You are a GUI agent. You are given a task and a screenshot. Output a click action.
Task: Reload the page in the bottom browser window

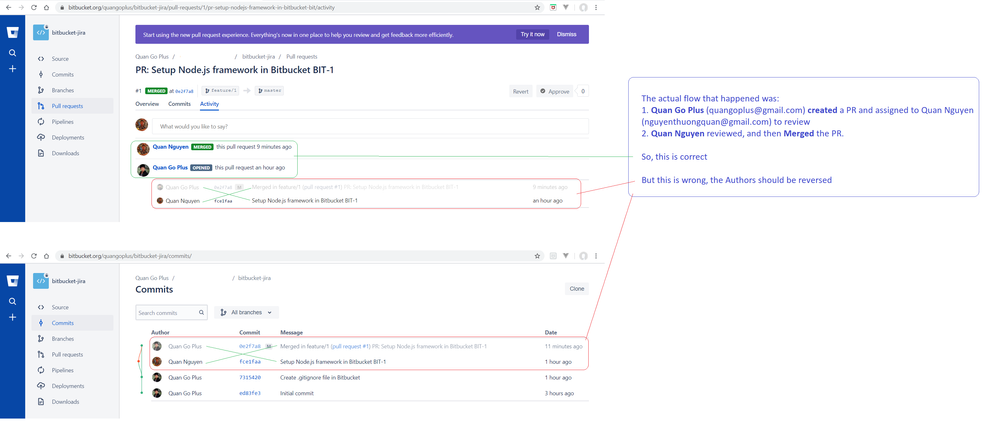coord(34,256)
